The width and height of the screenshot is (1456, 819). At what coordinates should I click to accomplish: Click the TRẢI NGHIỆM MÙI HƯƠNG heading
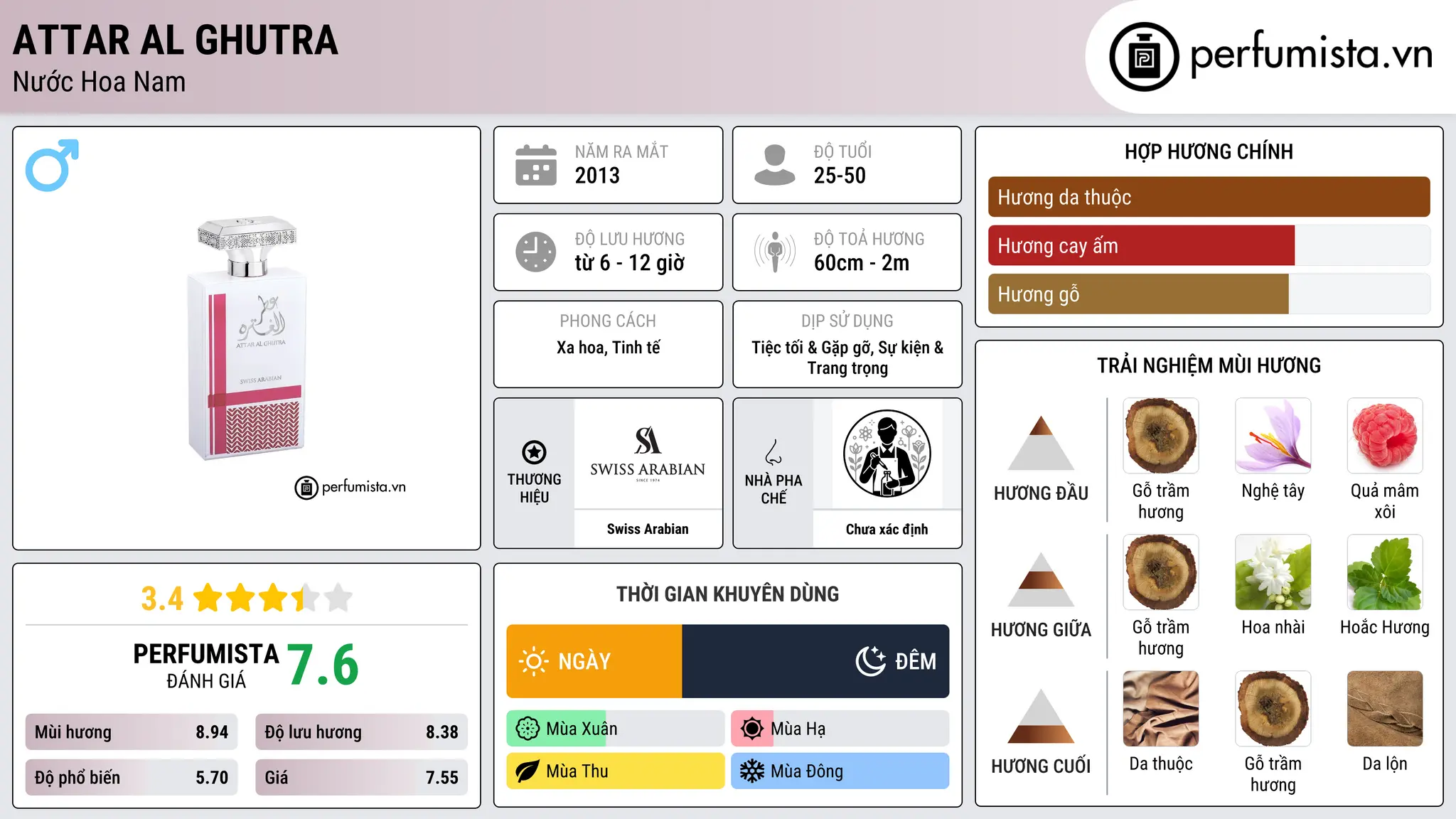click(x=1209, y=365)
